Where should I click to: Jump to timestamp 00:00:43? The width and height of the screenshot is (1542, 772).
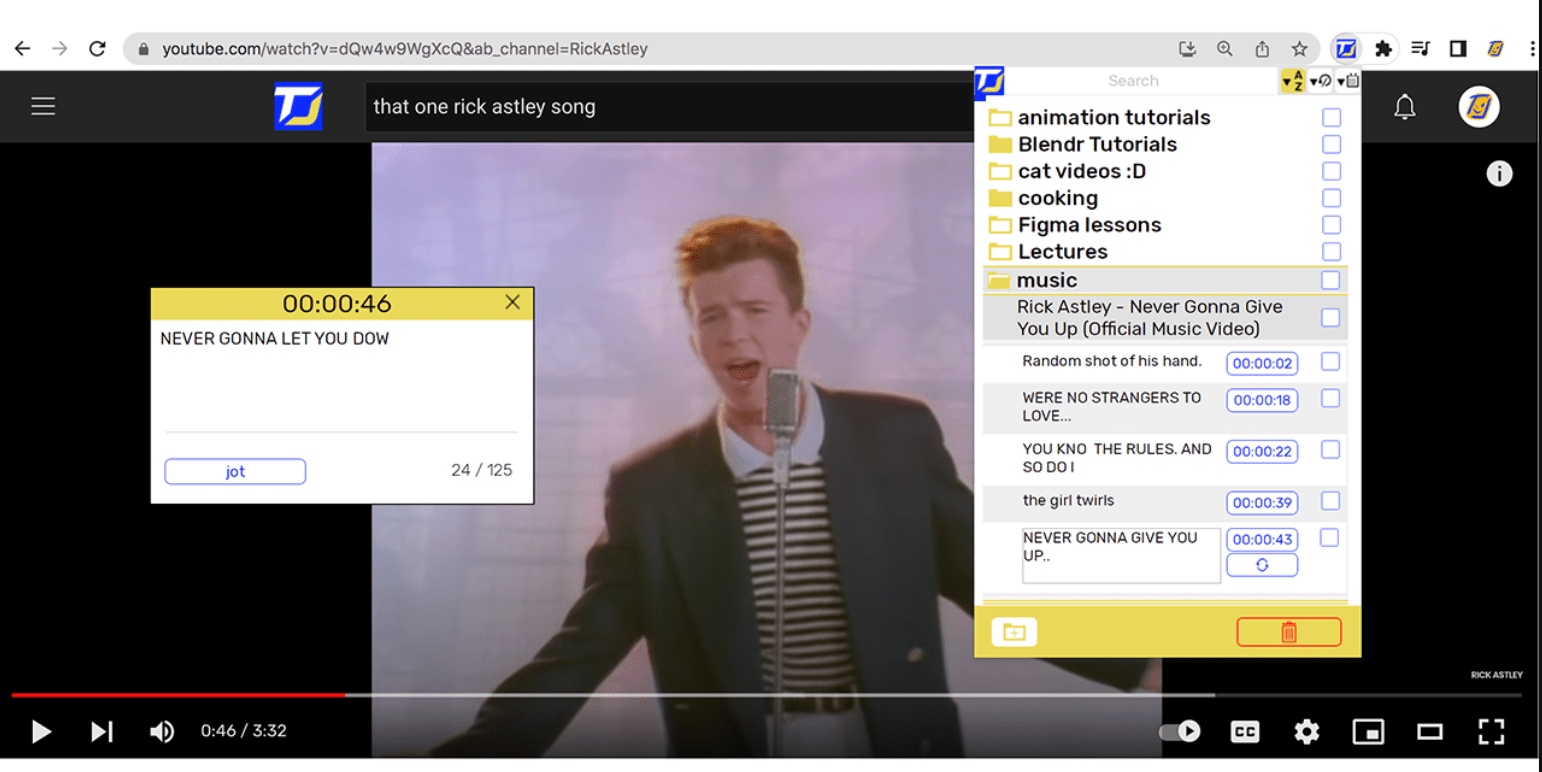pos(1262,539)
